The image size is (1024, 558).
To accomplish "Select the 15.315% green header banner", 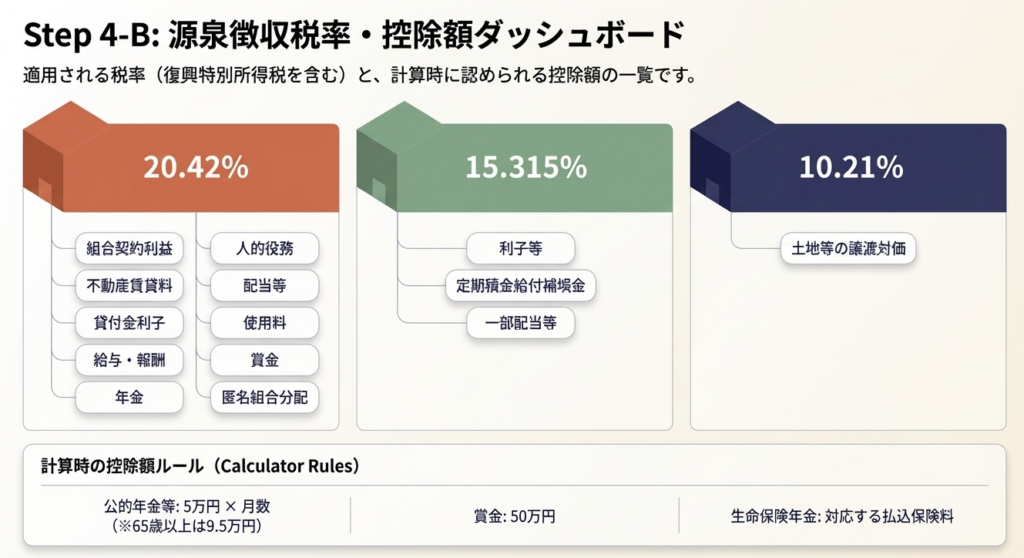I will 526,168.
